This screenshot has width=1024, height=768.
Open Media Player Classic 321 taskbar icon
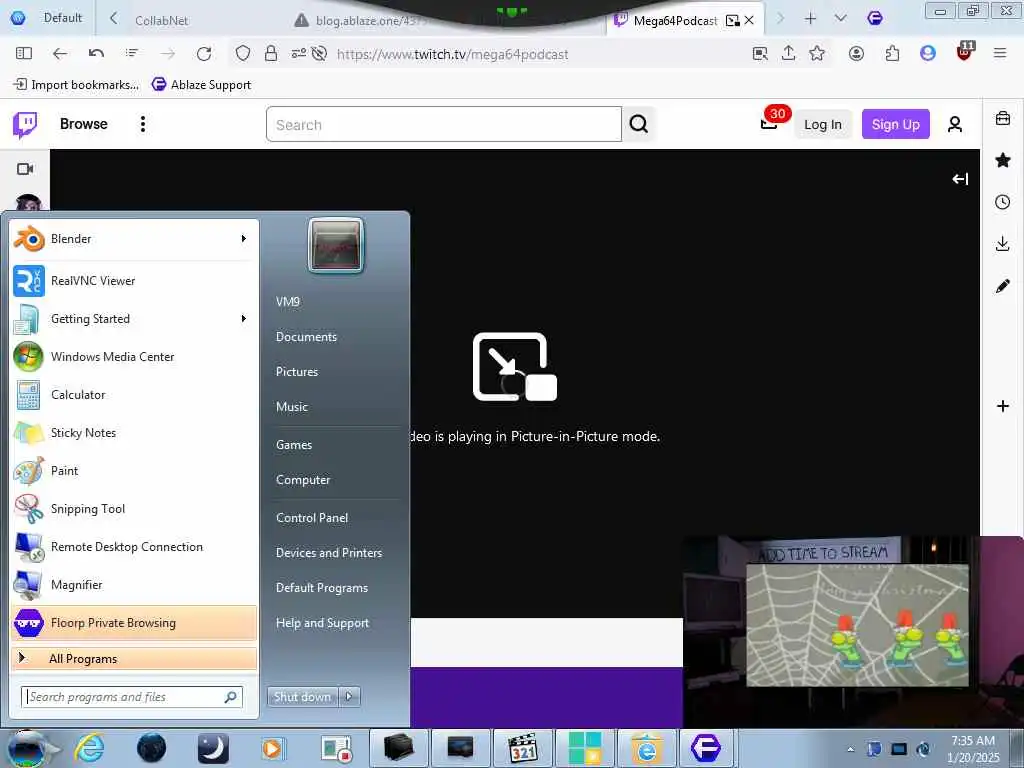point(522,748)
